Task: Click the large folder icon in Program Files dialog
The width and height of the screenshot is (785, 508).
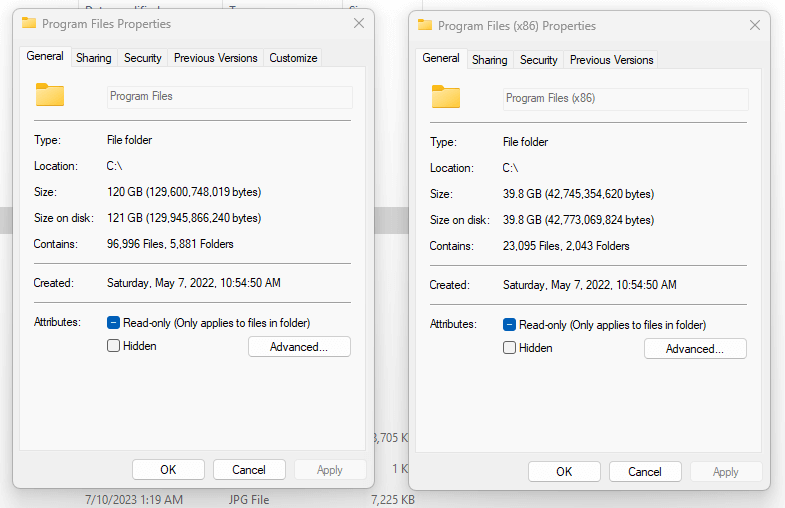Action: 50,95
